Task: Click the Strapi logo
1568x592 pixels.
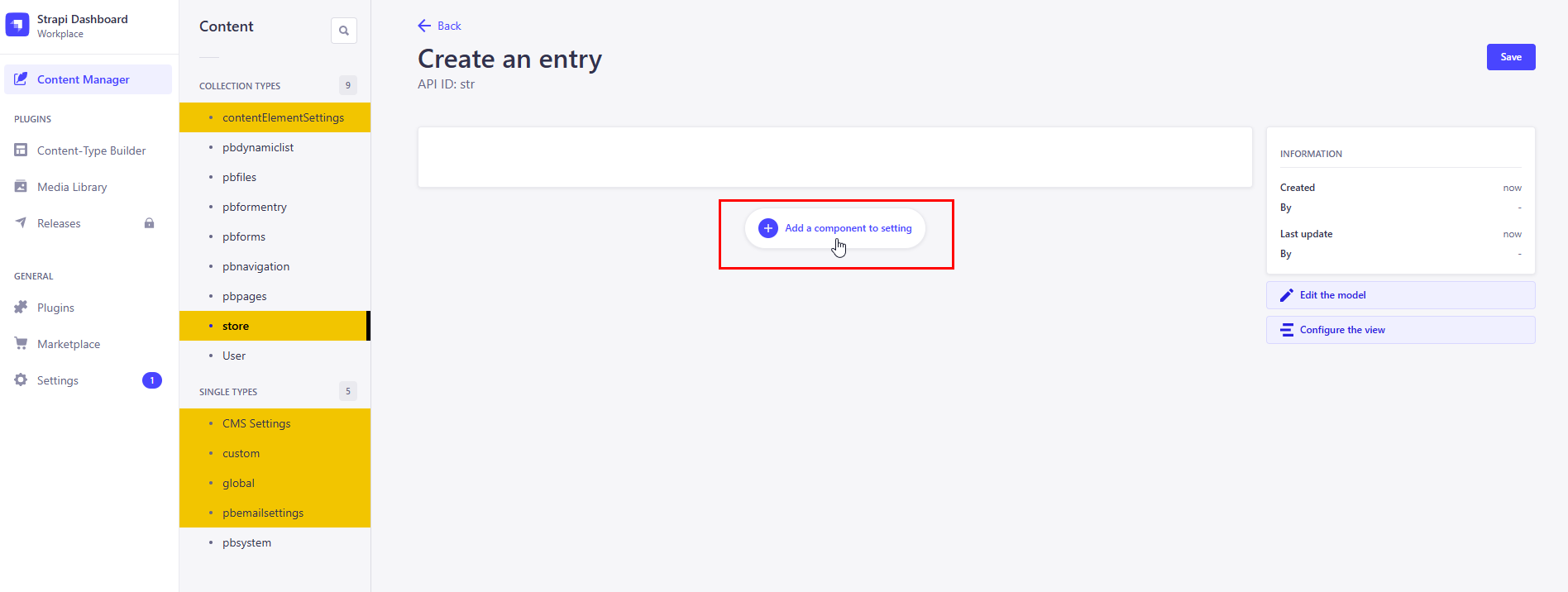Action: tap(17, 24)
